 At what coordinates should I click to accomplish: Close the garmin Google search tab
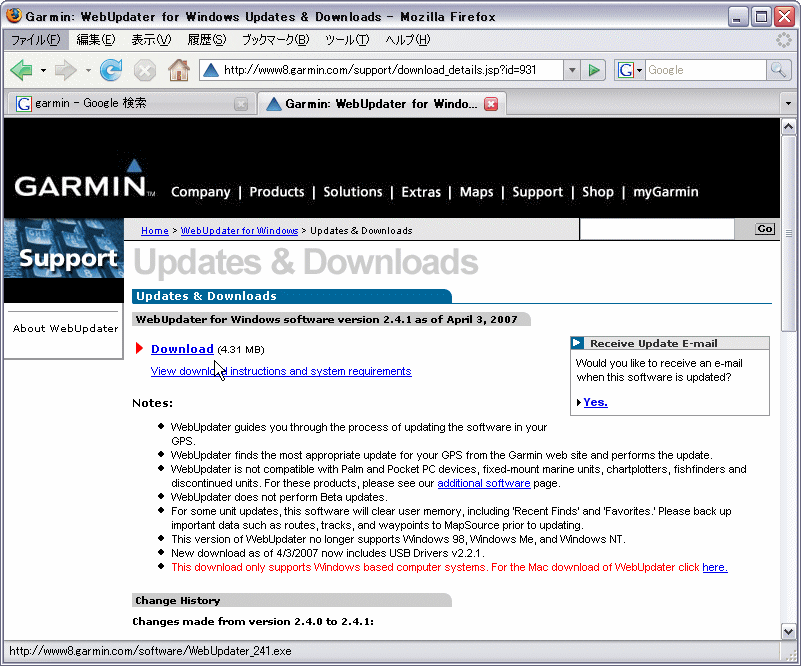click(x=241, y=104)
